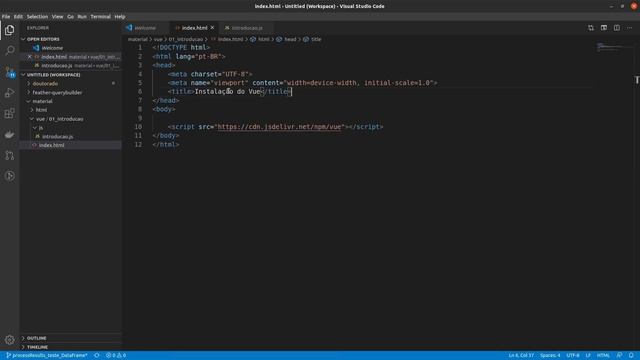The image size is (640, 360).
Task: Open the editor More Actions ellipsis
Action: pos(630,28)
